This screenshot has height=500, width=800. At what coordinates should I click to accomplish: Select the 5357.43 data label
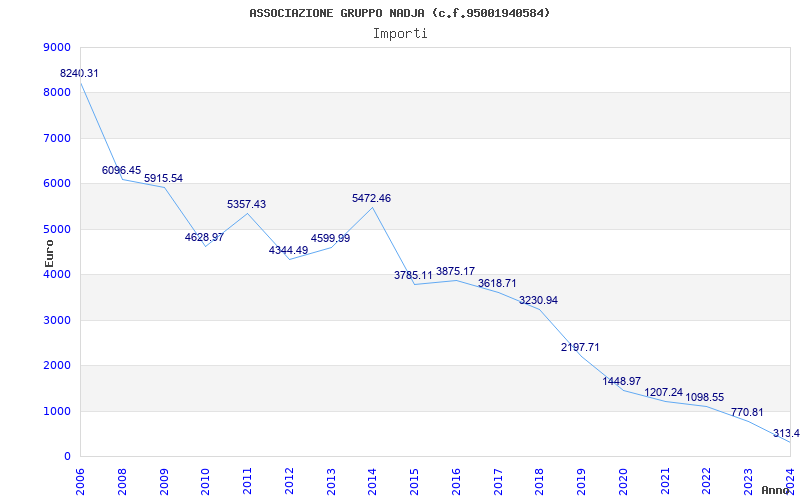[x=246, y=205]
